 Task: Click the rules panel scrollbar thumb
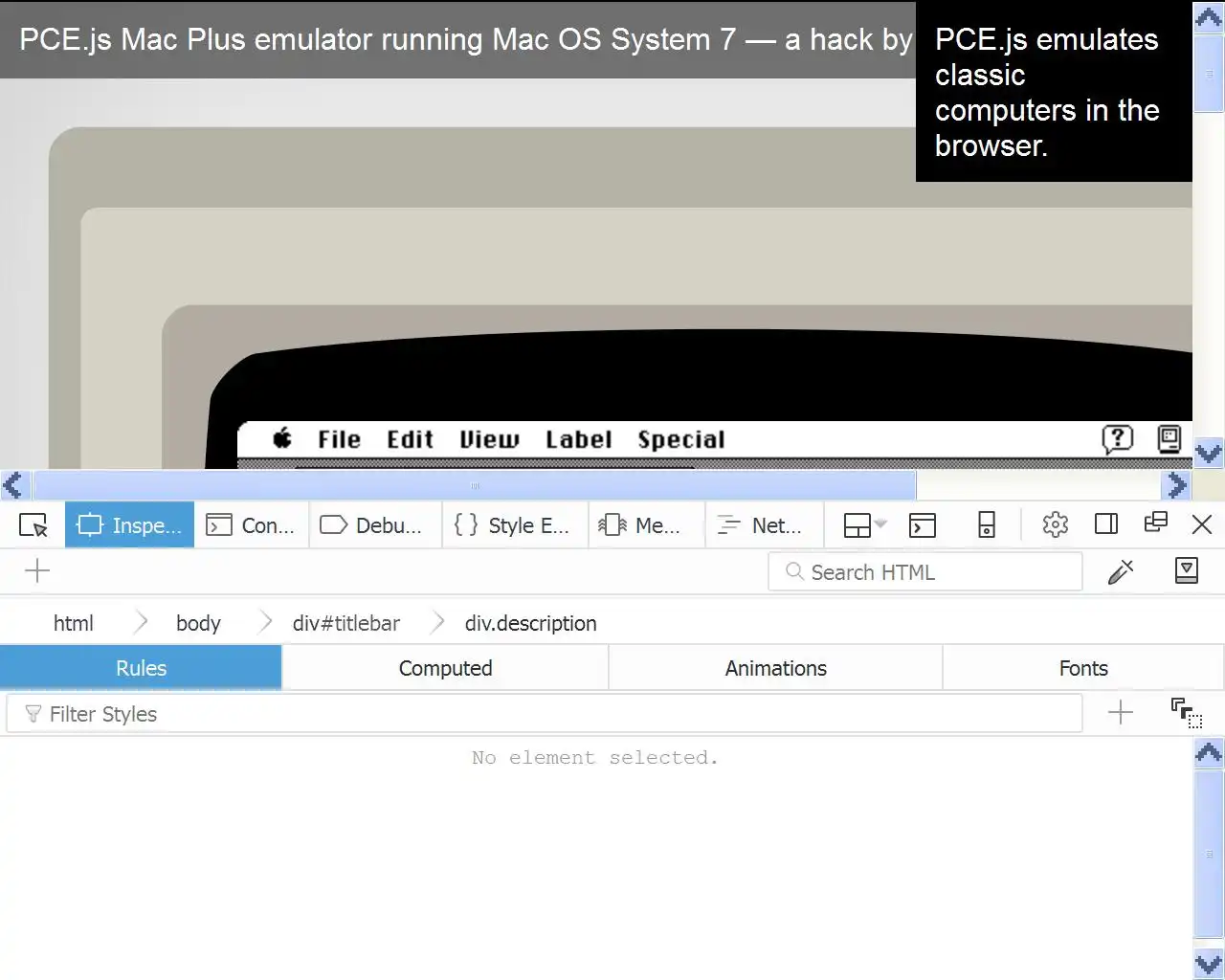(x=1209, y=854)
